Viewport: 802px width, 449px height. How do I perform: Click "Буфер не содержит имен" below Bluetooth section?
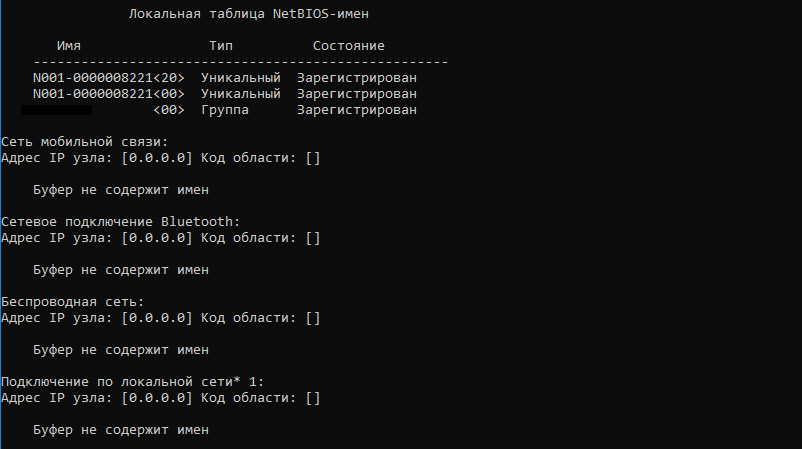point(121,270)
